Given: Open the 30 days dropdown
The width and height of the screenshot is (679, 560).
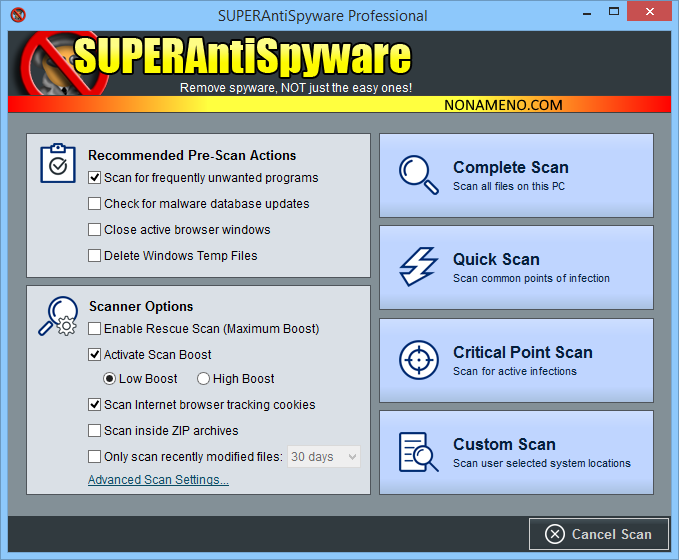Looking at the screenshot, I should [324, 457].
